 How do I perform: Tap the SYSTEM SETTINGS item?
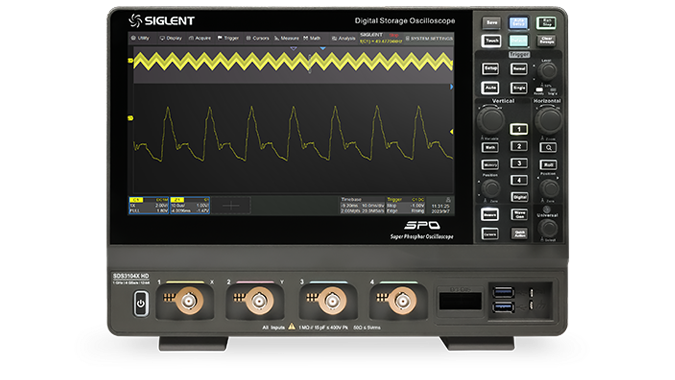429,38
